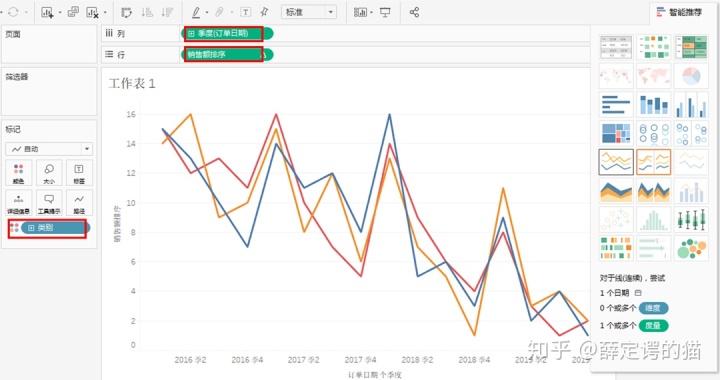The width and height of the screenshot is (720, 380).
Task: Click the 季度(订单日期) pill on Columns
Action: tap(228, 34)
